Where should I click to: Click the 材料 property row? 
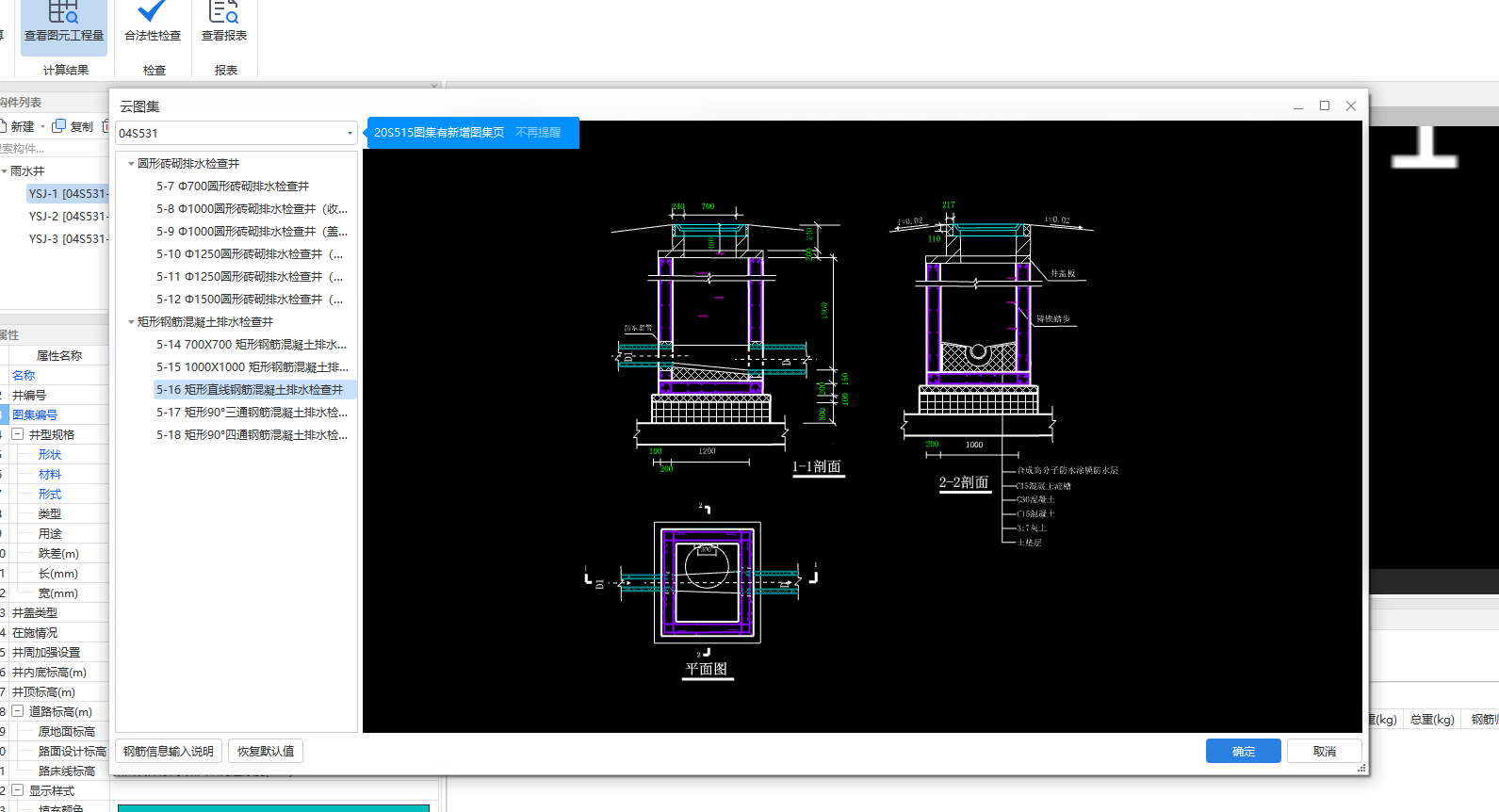57,474
